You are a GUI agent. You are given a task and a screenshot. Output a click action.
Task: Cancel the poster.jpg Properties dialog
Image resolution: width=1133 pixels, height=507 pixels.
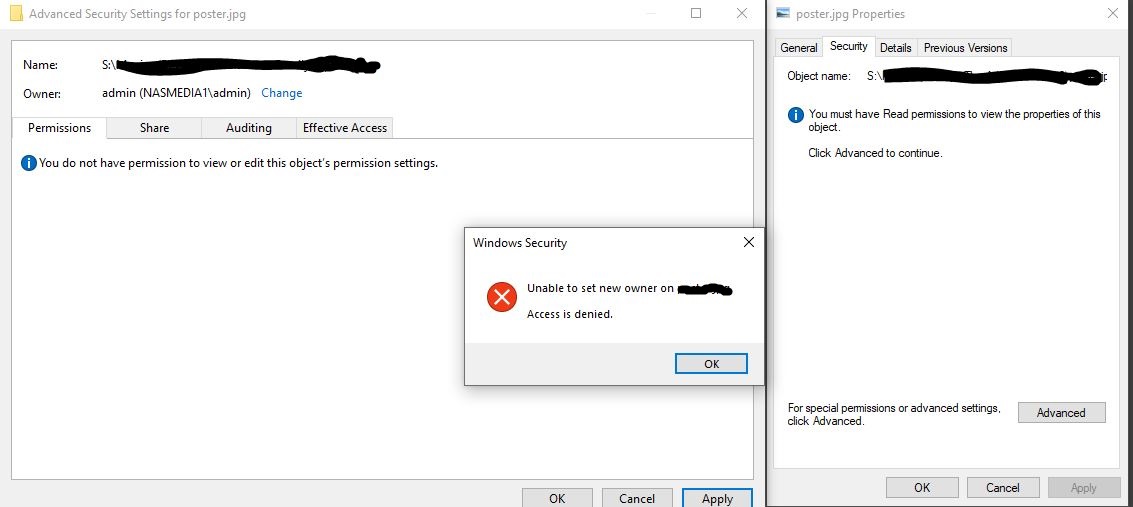click(x=1002, y=488)
